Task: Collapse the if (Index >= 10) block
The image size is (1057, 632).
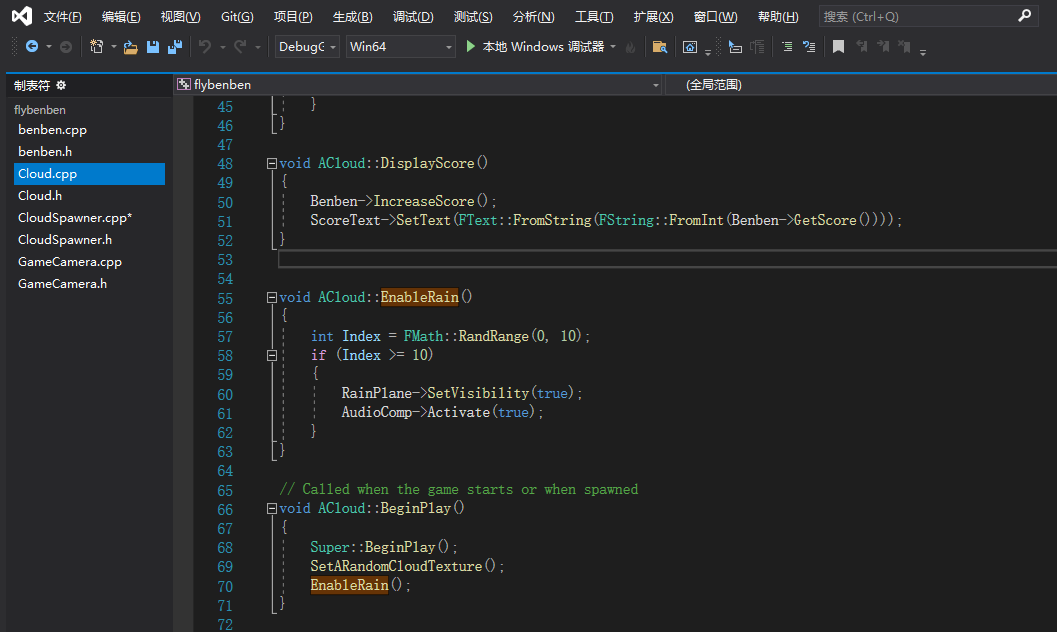Action: 272,355
